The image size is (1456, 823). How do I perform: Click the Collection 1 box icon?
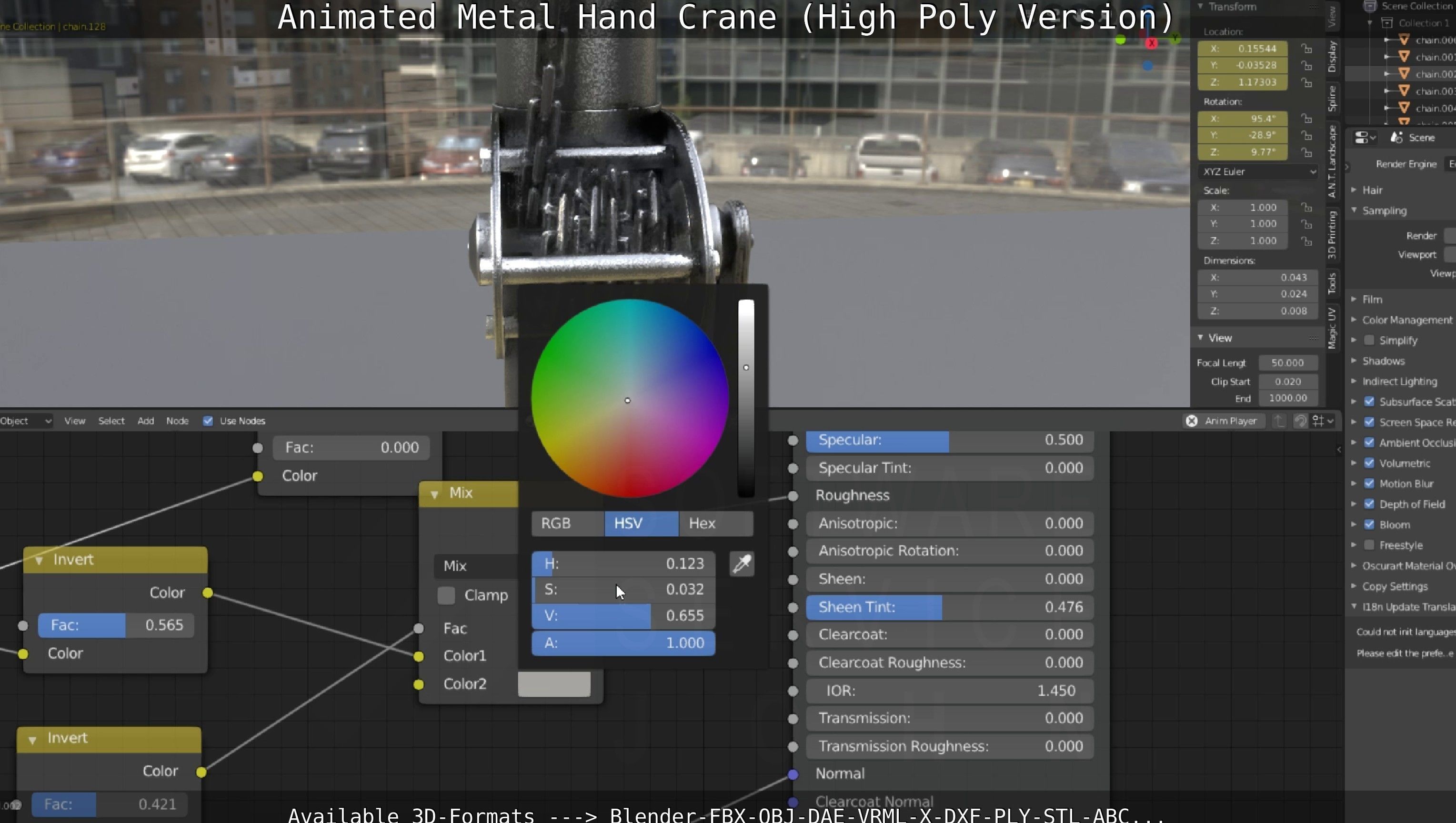(x=1387, y=23)
